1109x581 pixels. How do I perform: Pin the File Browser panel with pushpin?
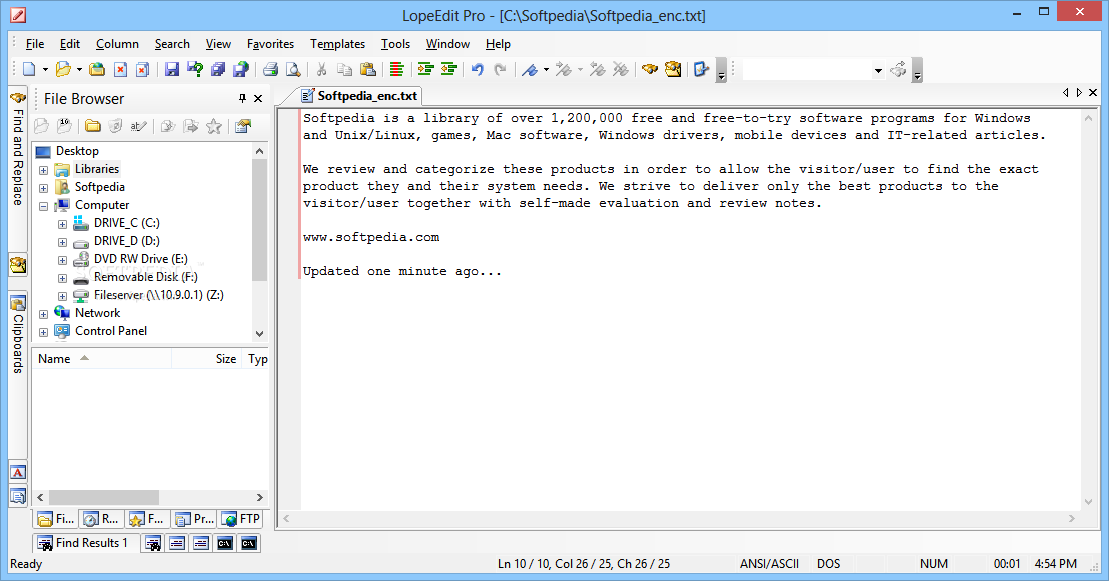(242, 98)
